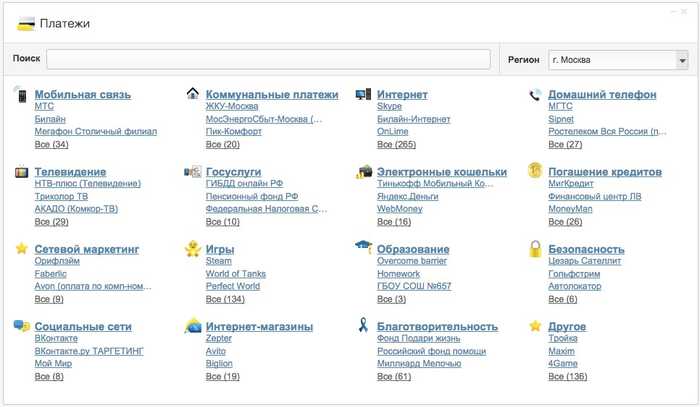This screenshot has width=700, height=407.
Task: Open the Сетевой маркетинг category
Action: (x=87, y=249)
